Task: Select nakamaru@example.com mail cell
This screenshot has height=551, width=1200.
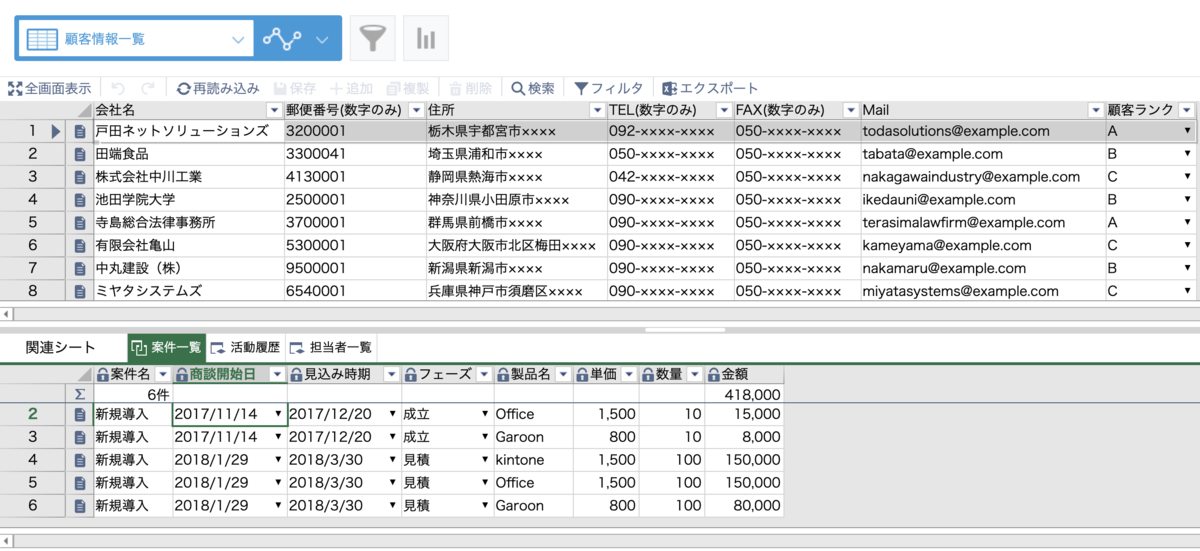Action: coord(981,268)
